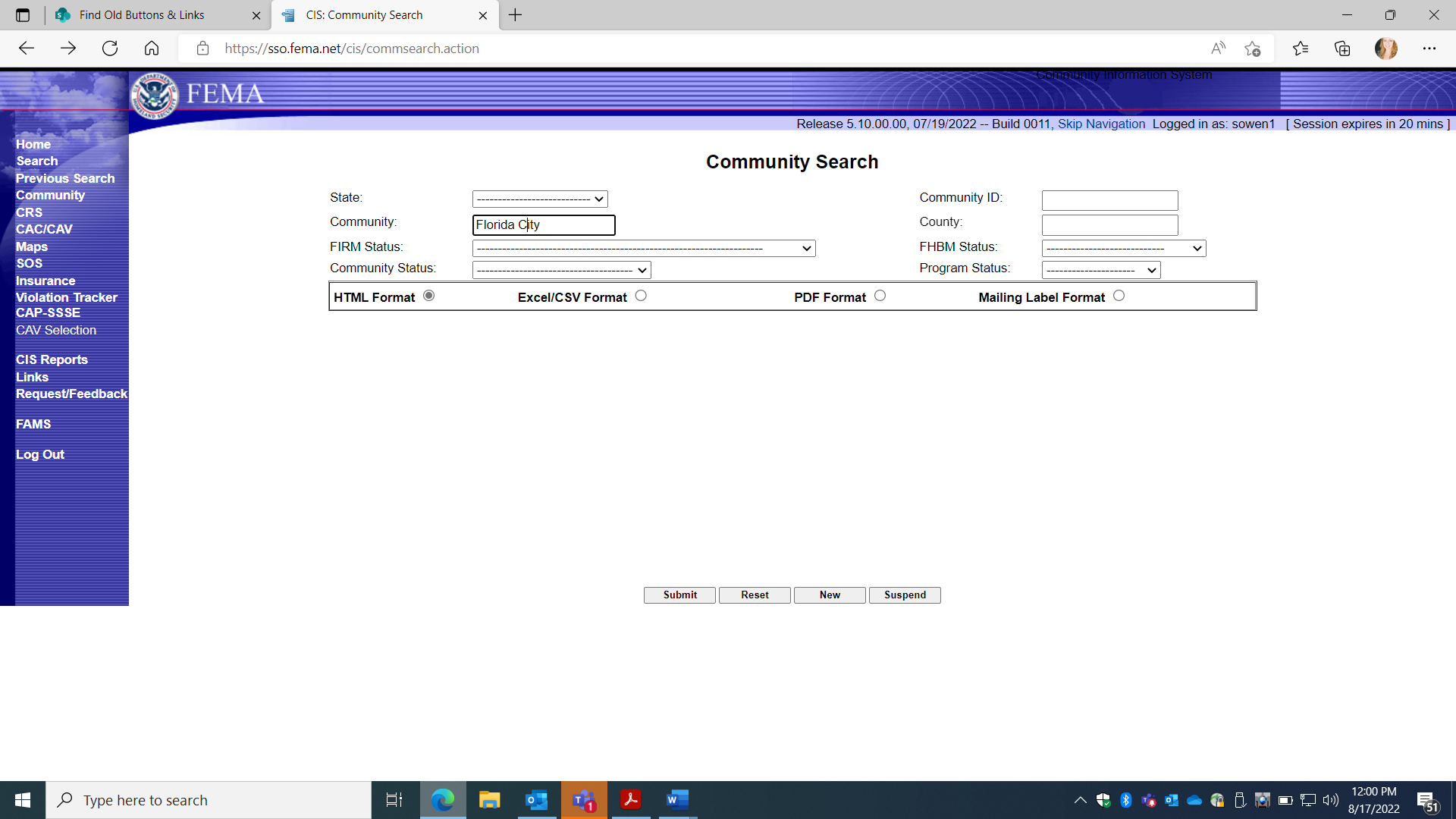Click the Reset button
Screen dimensions: 1456x819
point(755,595)
